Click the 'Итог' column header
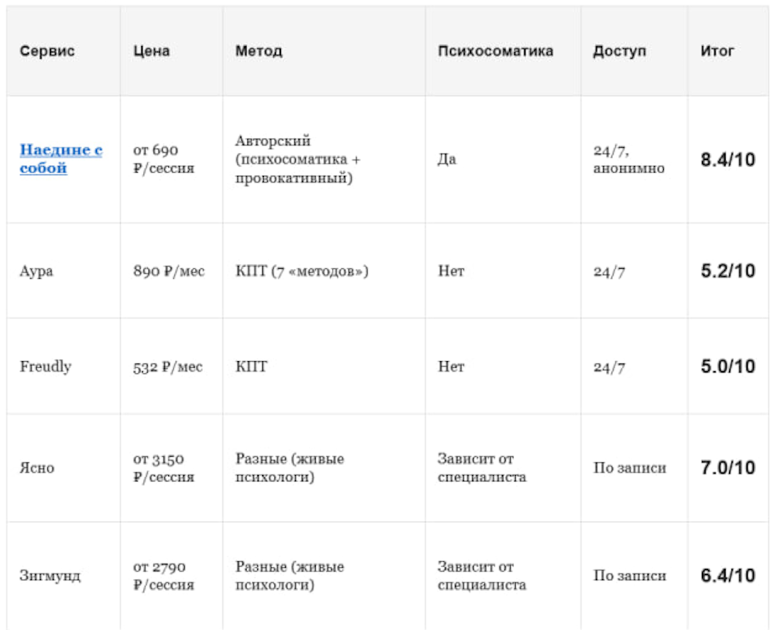 point(717,51)
